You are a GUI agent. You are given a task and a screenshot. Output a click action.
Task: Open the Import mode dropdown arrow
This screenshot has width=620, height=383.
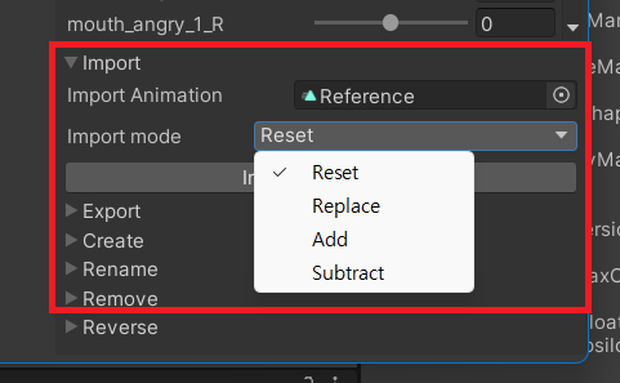pyautogui.click(x=561, y=135)
